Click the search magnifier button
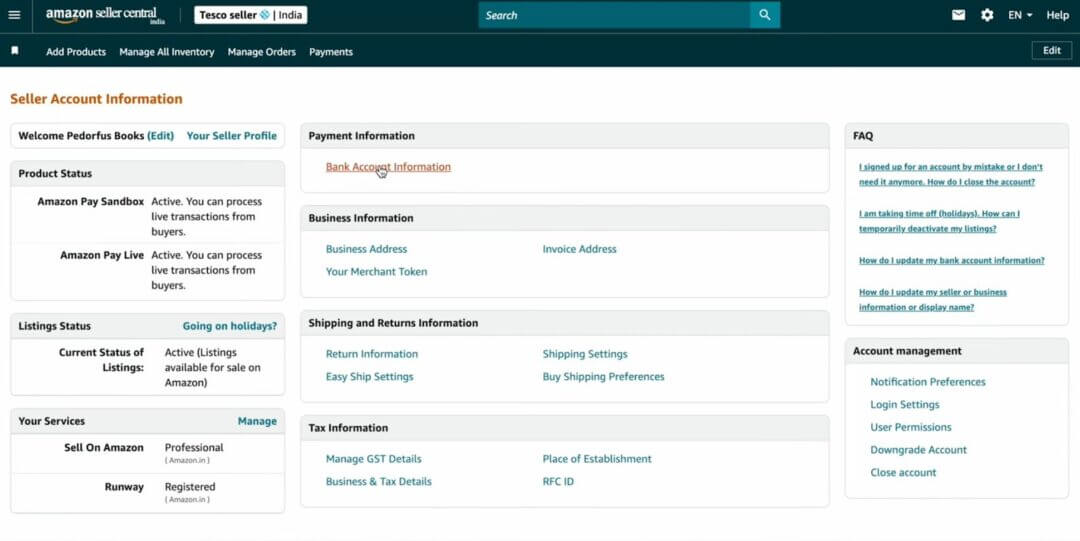 (x=765, y=15)
